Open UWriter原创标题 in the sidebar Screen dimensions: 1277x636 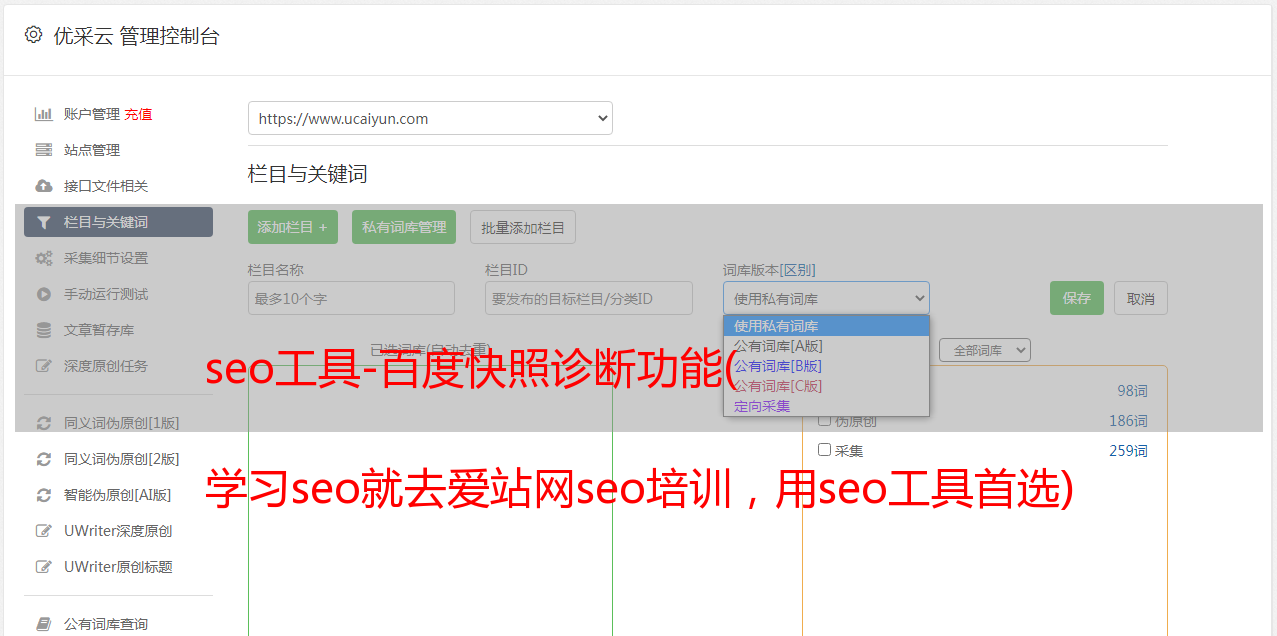[x=118, y=567]
